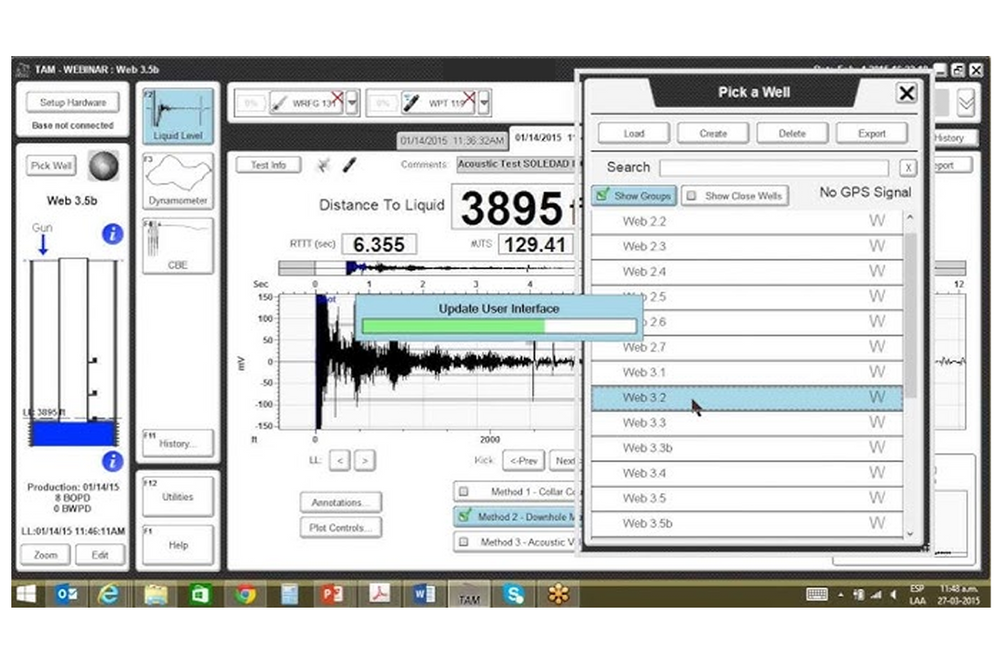Open Skype from the Windows taskbar
The height and width of the screenshot is (667, 1000).
(514, 594)
